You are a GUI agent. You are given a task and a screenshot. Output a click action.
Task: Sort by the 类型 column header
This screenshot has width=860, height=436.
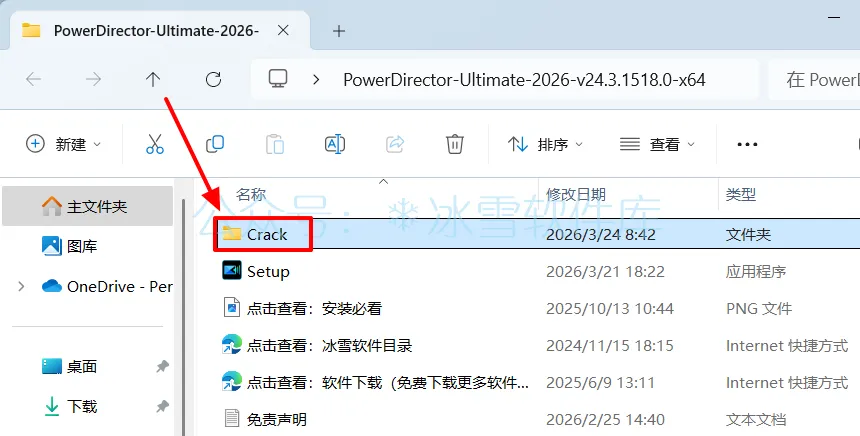pos(740,194)
